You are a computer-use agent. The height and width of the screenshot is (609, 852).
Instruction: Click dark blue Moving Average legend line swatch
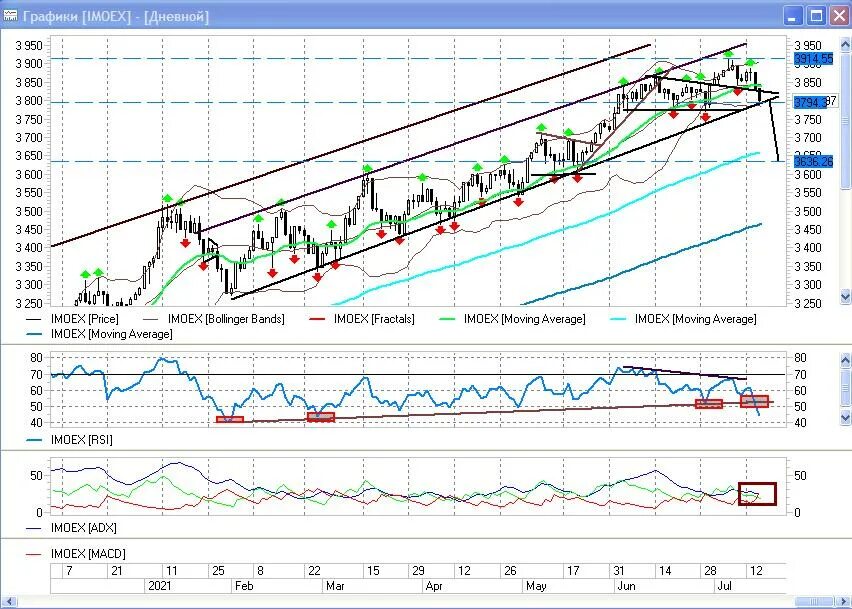tap(34, 335)
